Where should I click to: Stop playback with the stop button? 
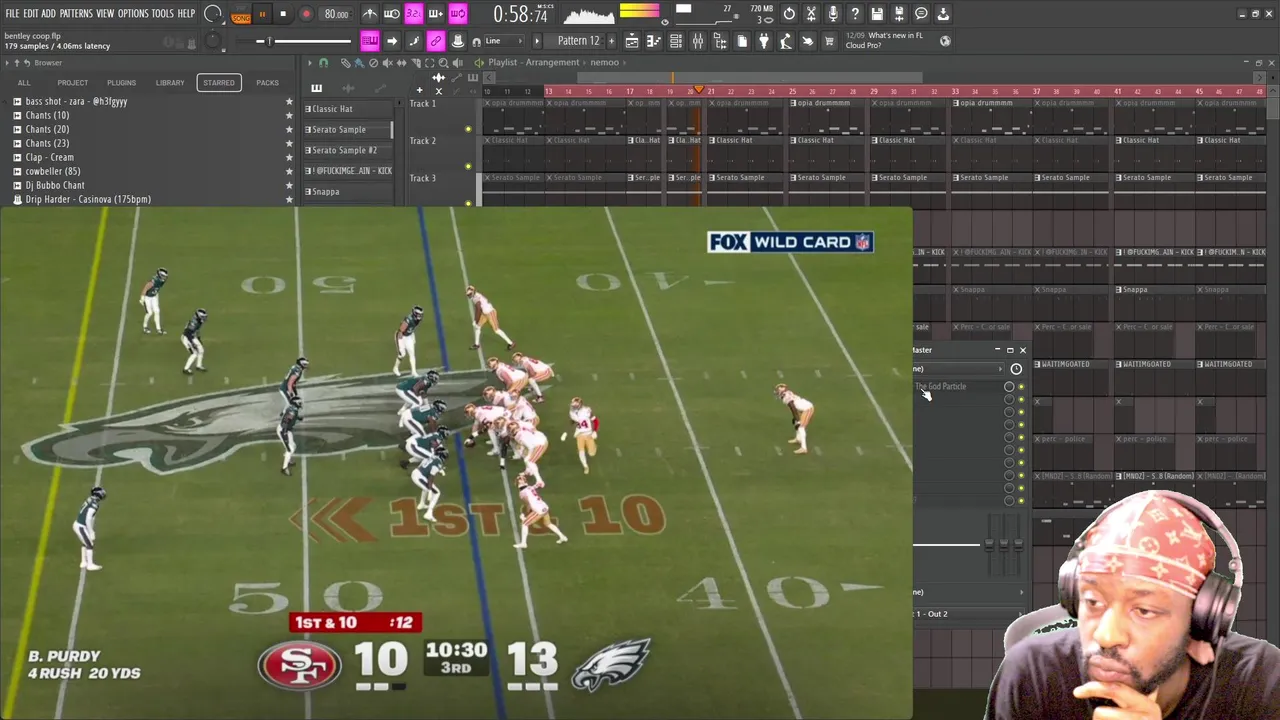(x=283, y=14)
